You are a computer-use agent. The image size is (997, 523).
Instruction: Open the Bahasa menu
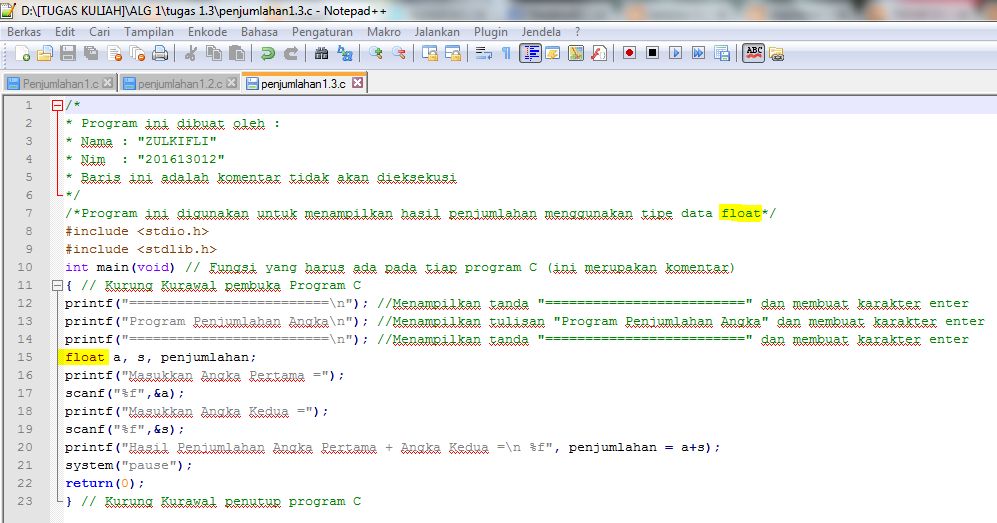coord(259,32)
